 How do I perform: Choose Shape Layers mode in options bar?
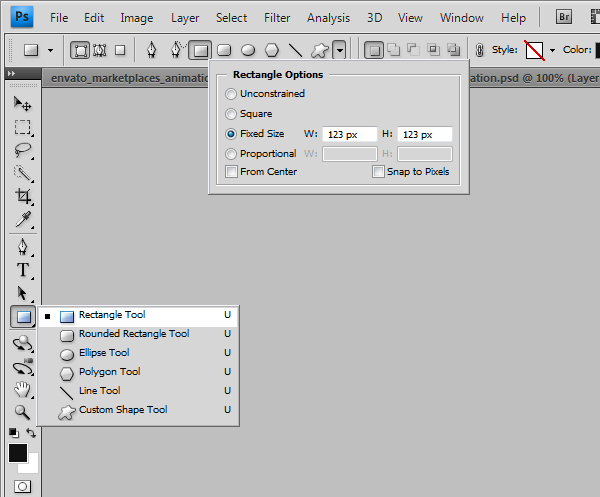click(80, 50)
